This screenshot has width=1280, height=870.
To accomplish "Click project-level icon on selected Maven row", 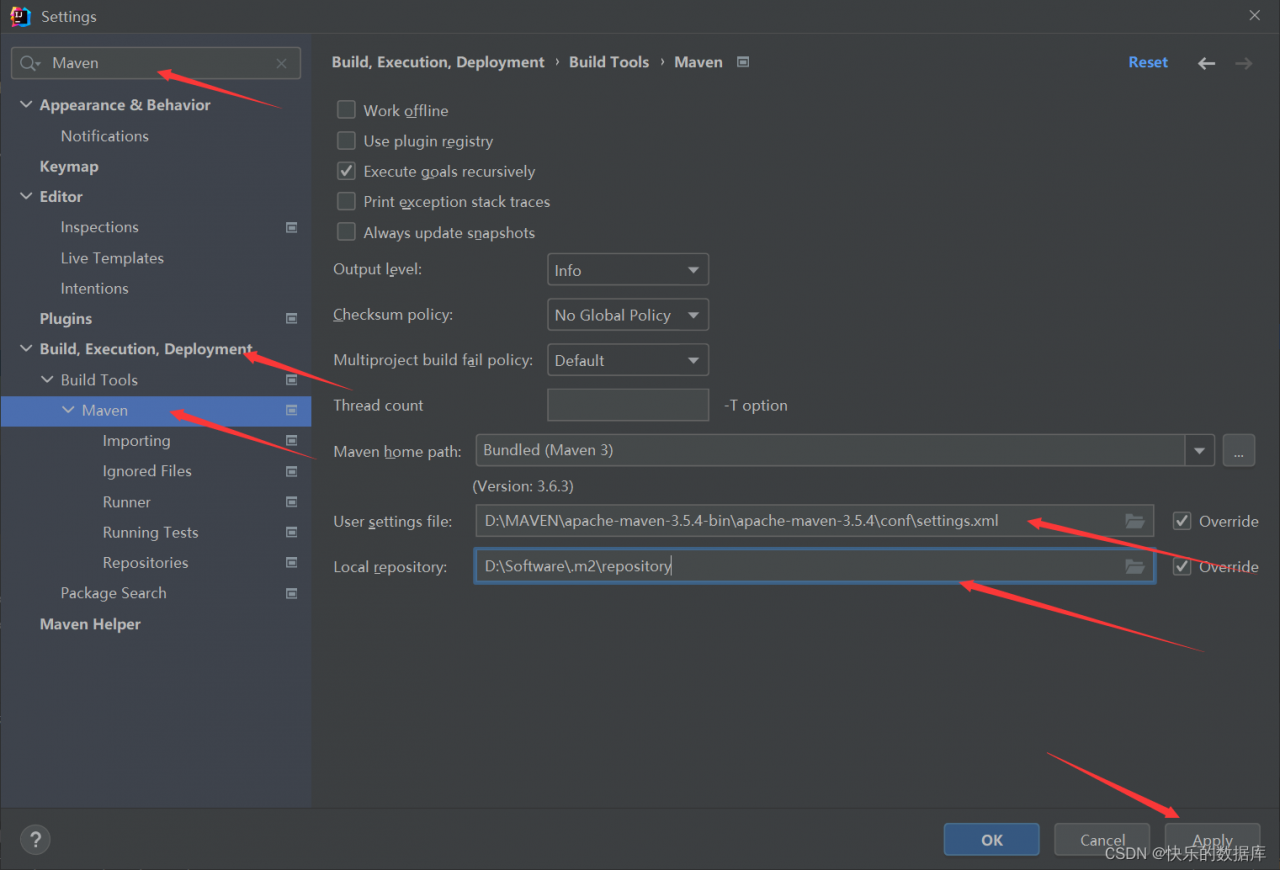I will (291, 410).
